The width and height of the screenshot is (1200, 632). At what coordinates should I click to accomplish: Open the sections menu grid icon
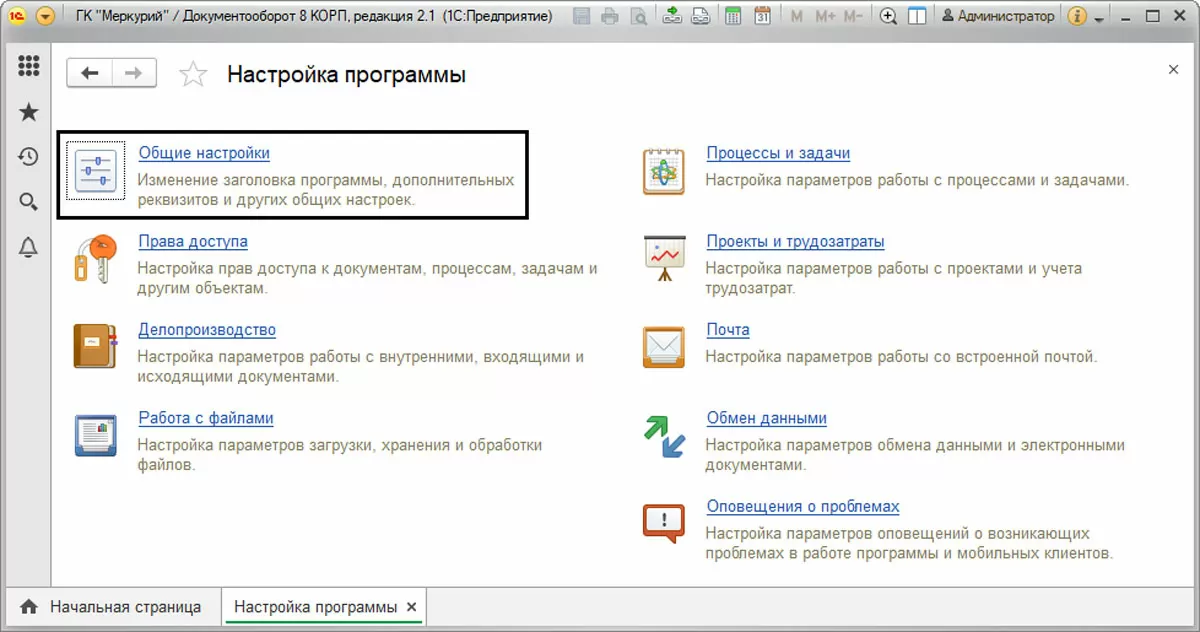coord(29,66)
